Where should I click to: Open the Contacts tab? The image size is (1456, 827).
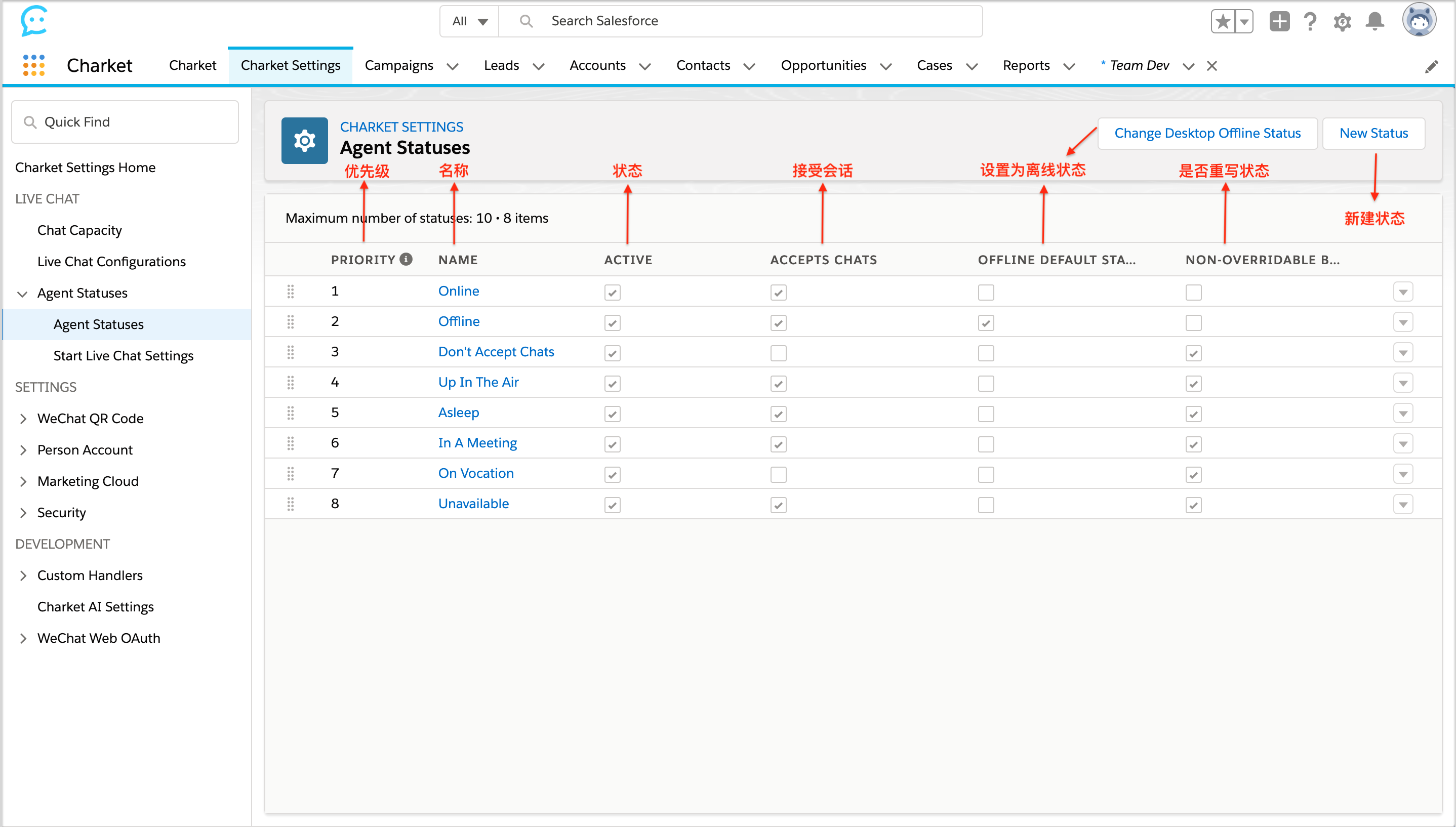tap(703, 65)
